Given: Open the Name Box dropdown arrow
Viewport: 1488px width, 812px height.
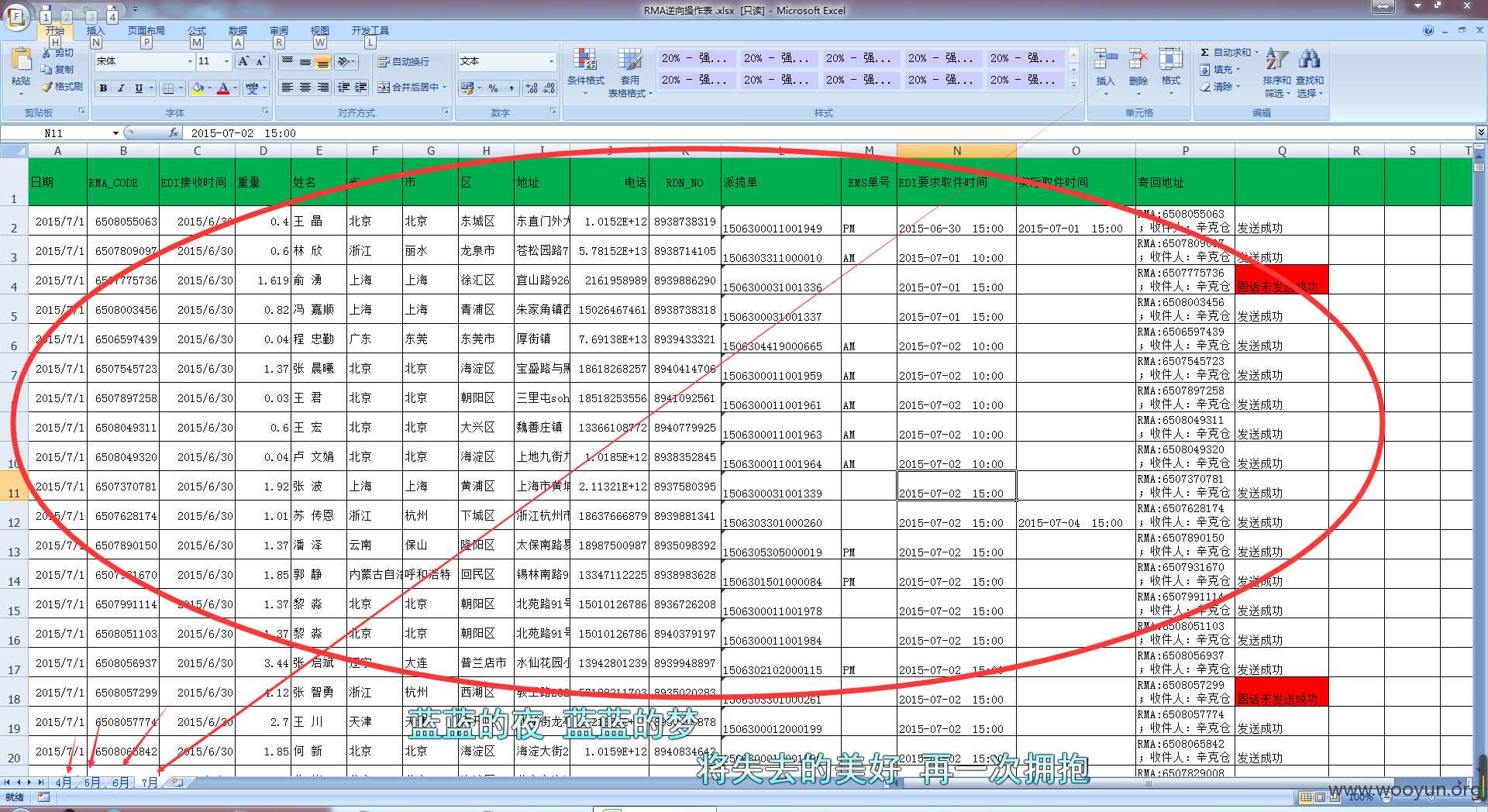Looking at the screenshot, I should 115,133.
